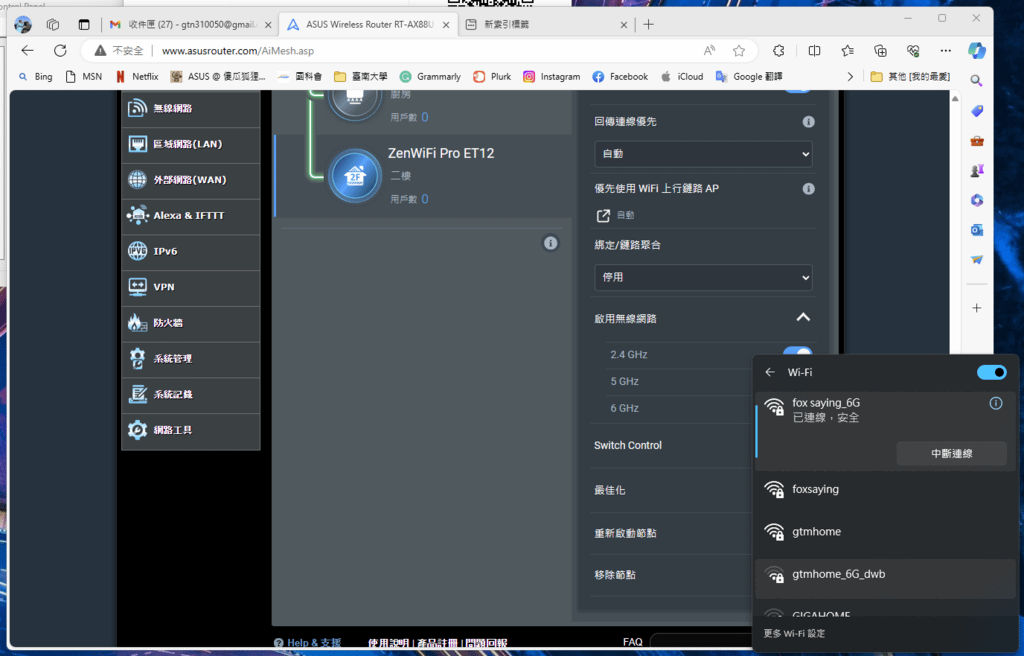Click the 系統管理 administration gear icon

click(137, 359)
